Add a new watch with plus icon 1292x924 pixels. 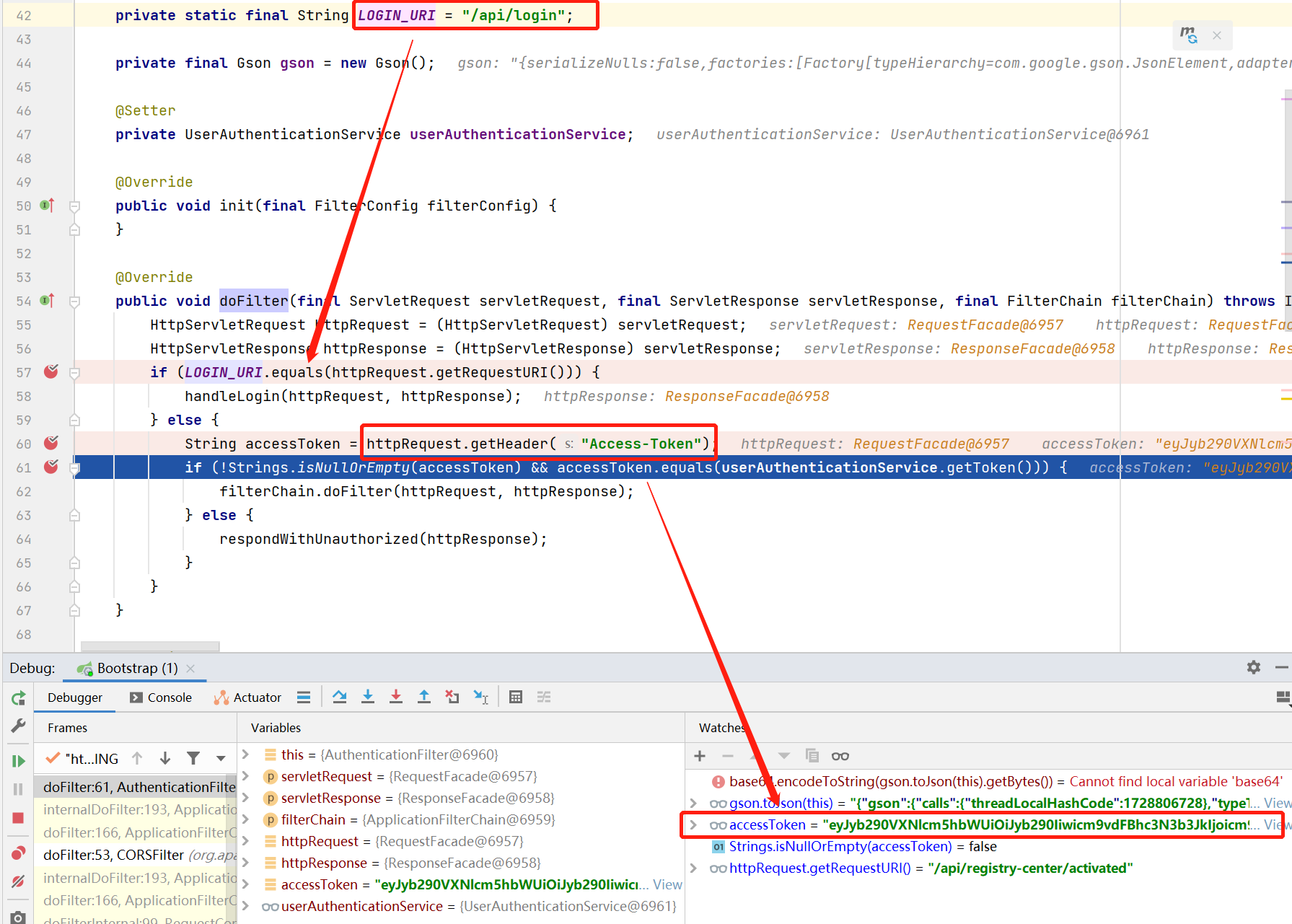700,756
